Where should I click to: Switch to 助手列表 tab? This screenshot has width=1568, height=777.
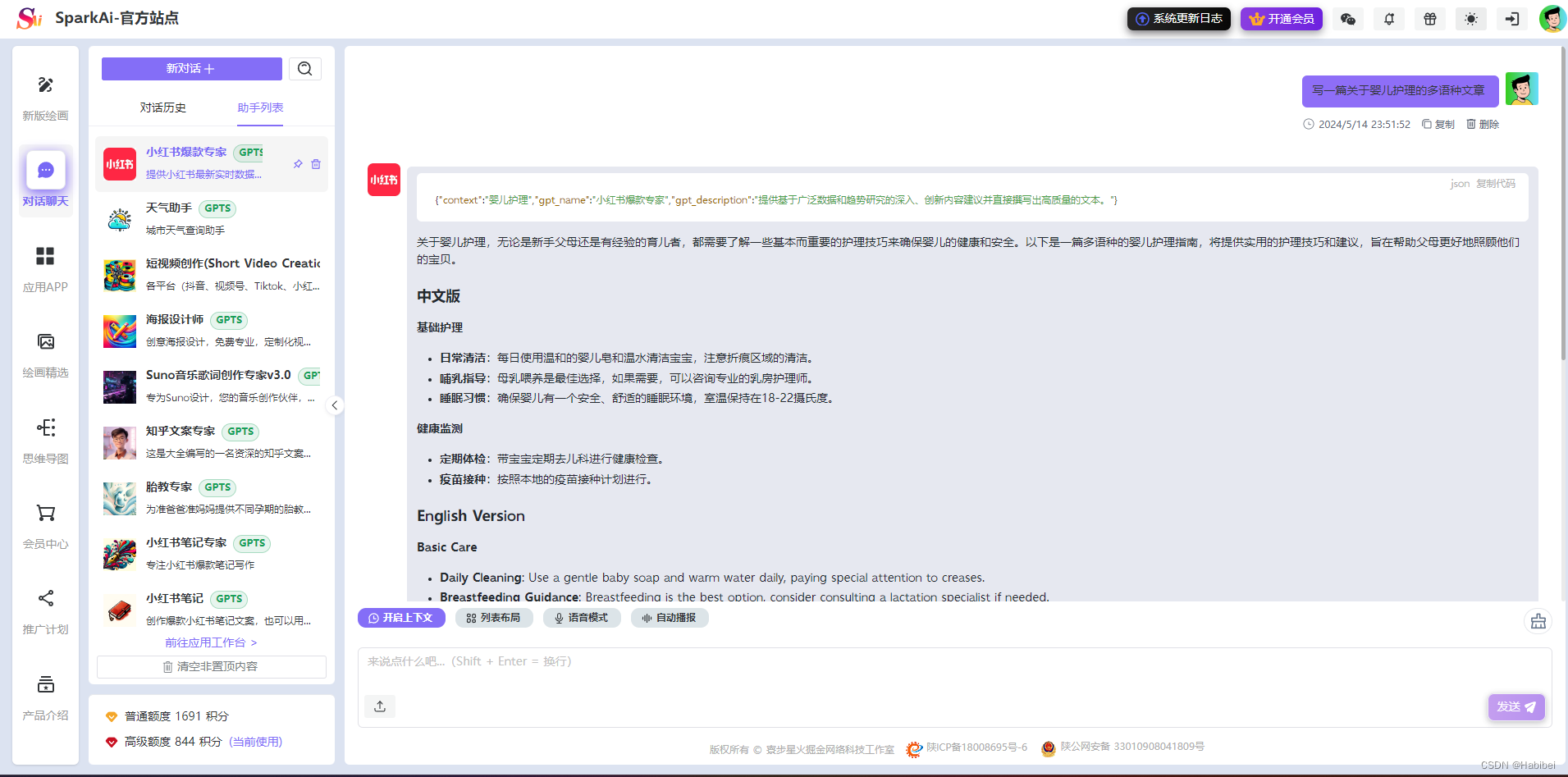(260, 107)
